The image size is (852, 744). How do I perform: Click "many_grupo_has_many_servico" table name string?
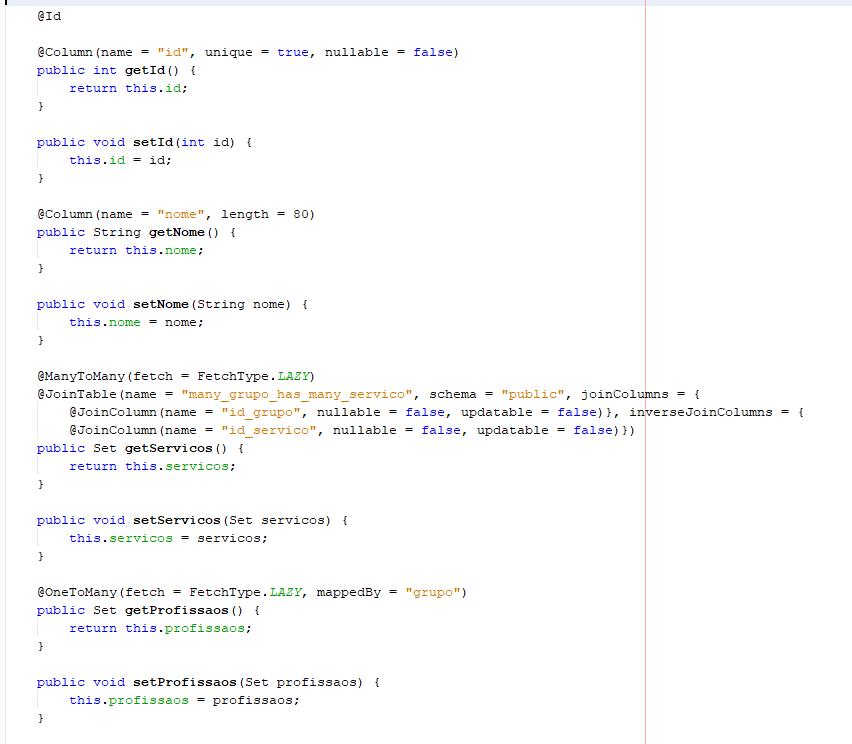tap(297, 394)
